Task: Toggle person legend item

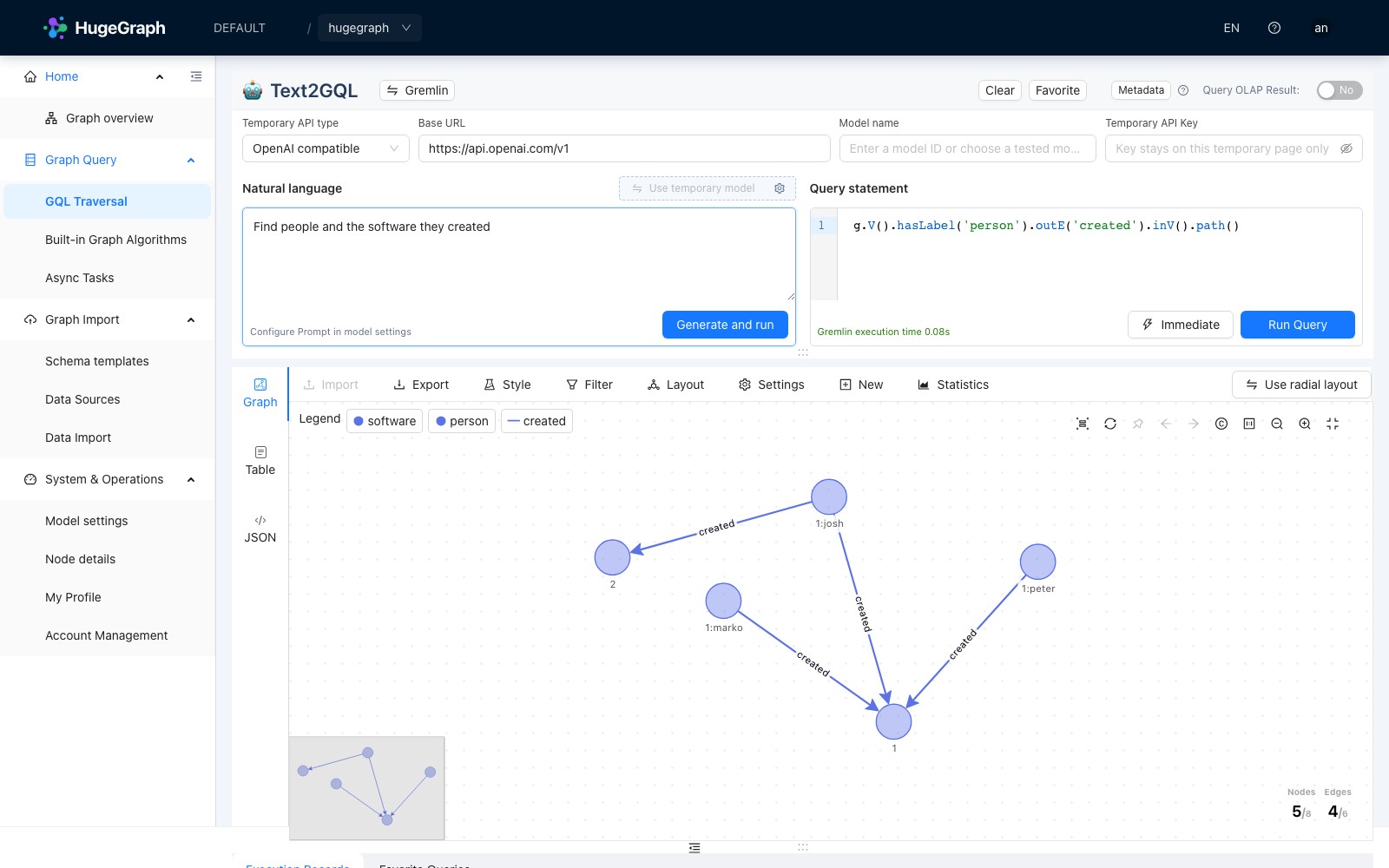Action: (462, 421)
